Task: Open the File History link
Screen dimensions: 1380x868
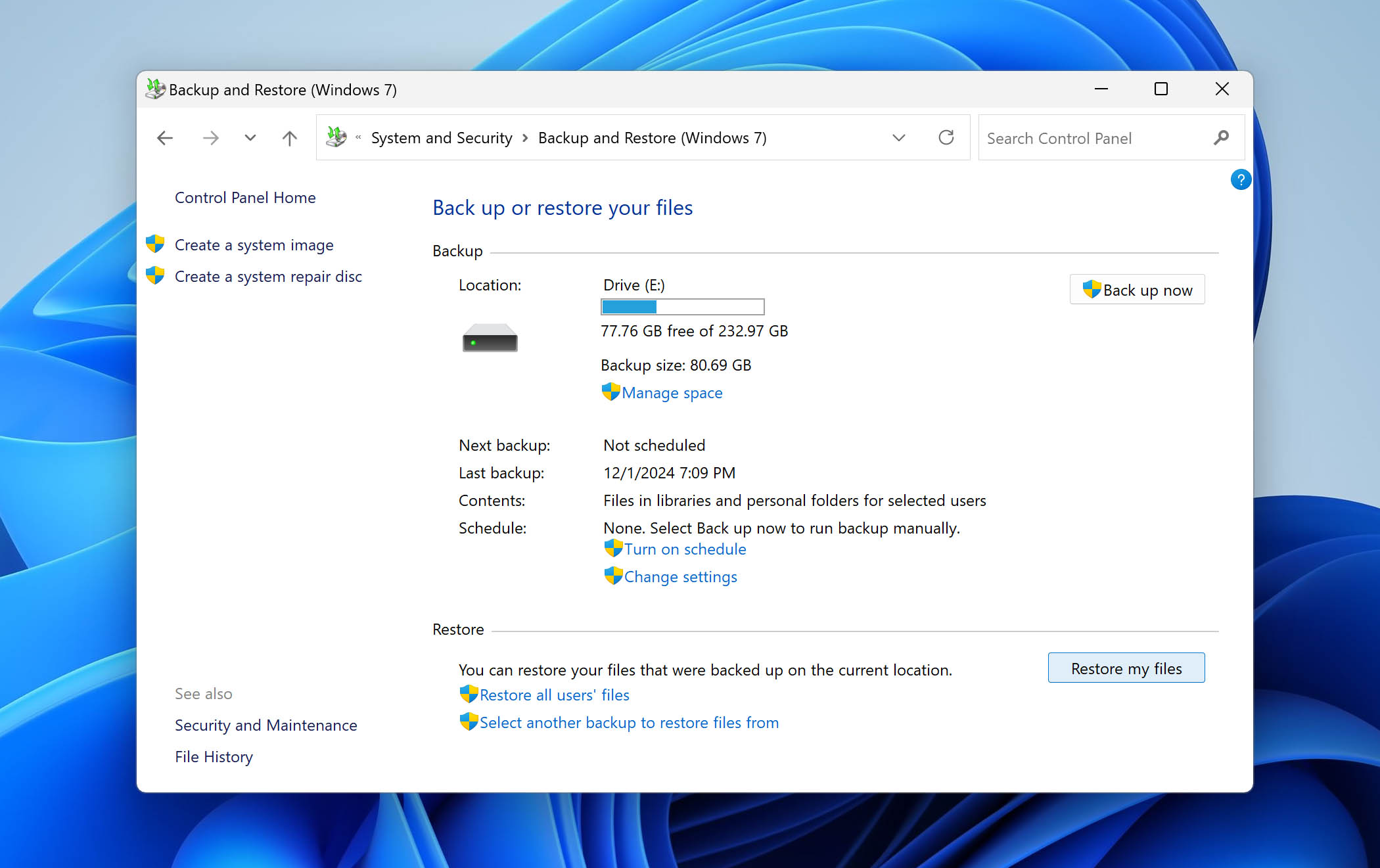Action: click(213, 756)
